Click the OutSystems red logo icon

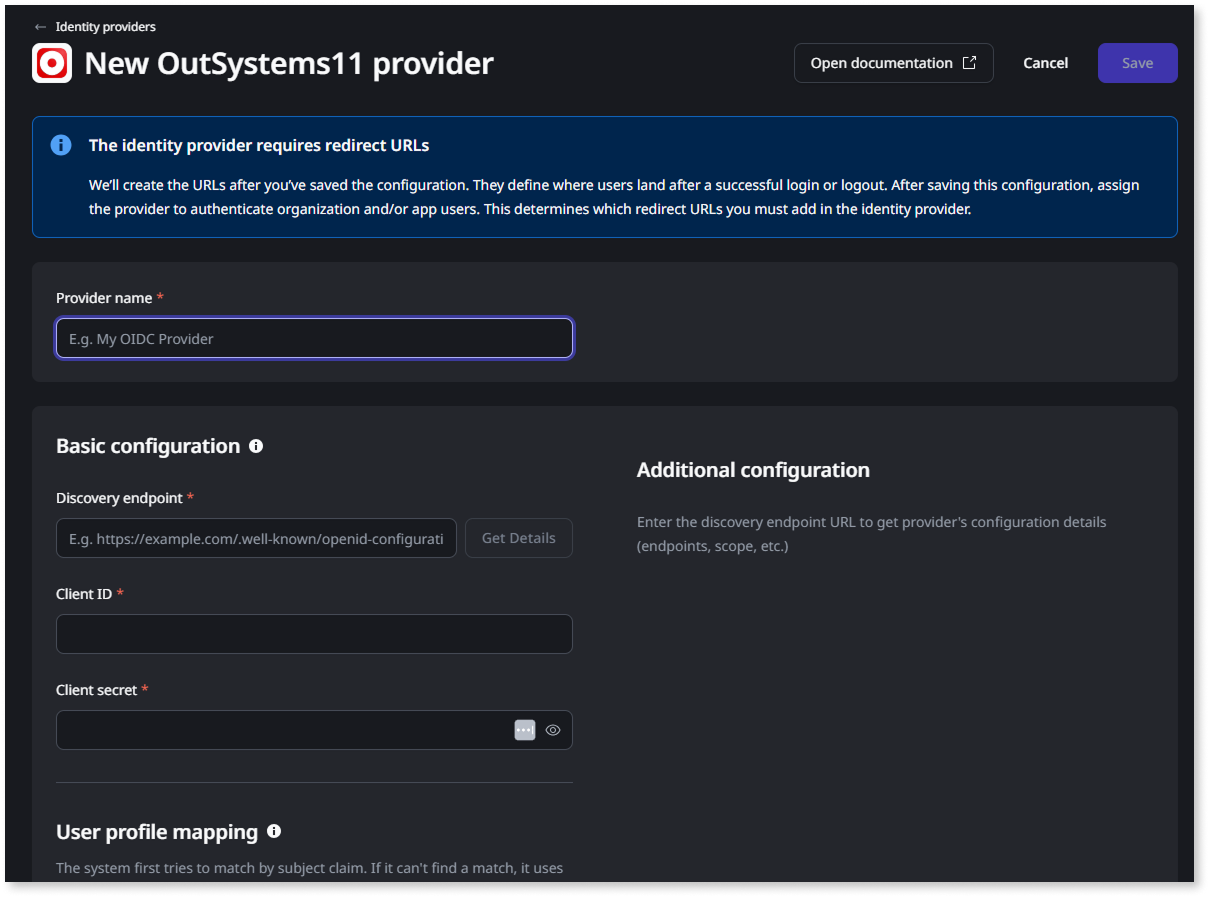(x=52, y=63)
